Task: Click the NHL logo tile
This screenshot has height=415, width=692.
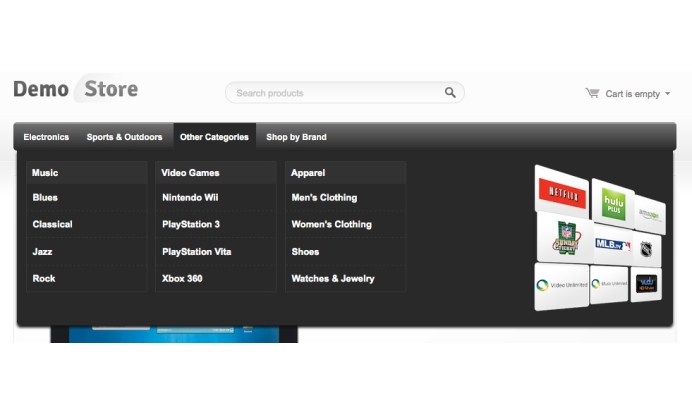Action: tap(647, 249)
